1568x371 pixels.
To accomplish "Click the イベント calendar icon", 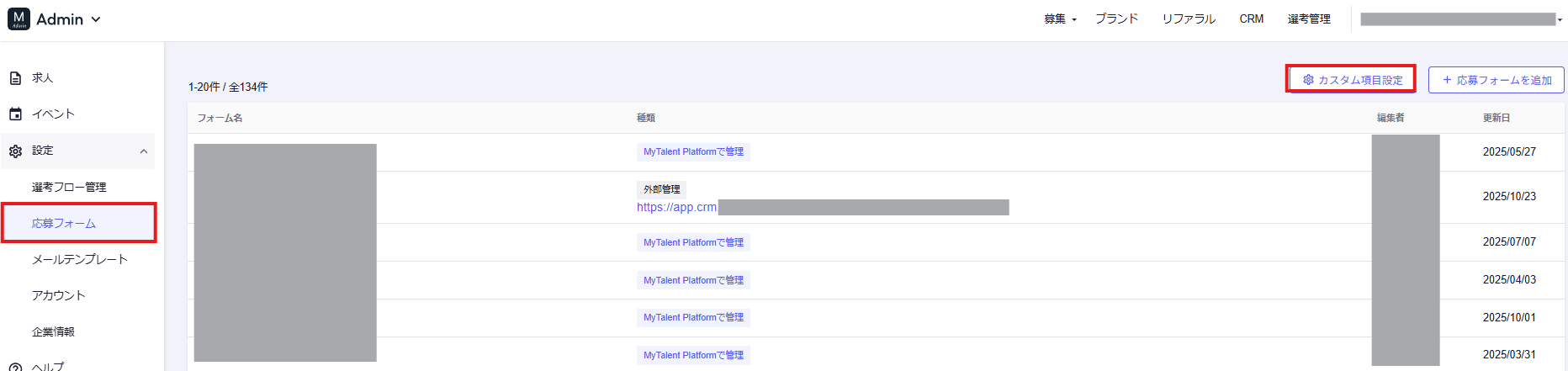I will [15, 114].
